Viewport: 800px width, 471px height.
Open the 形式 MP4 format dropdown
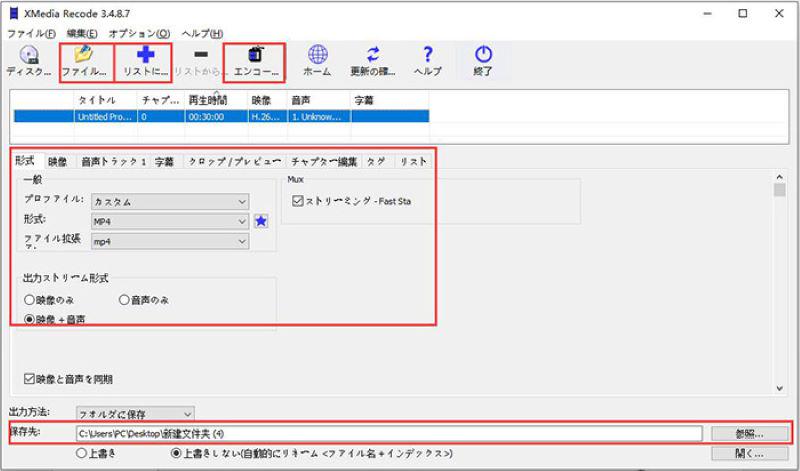pyautogui.click(x=169, y=221)
